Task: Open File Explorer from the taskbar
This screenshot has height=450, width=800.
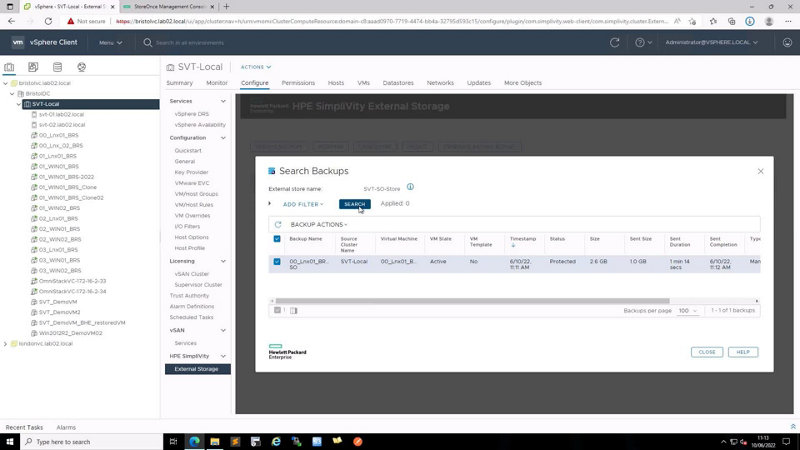Action: (215, 442)
